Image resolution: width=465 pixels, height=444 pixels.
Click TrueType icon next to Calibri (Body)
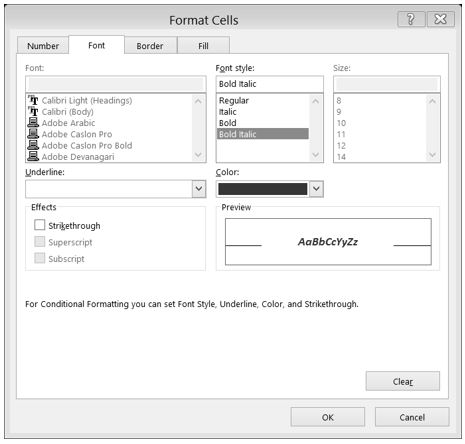click(33, 111)
